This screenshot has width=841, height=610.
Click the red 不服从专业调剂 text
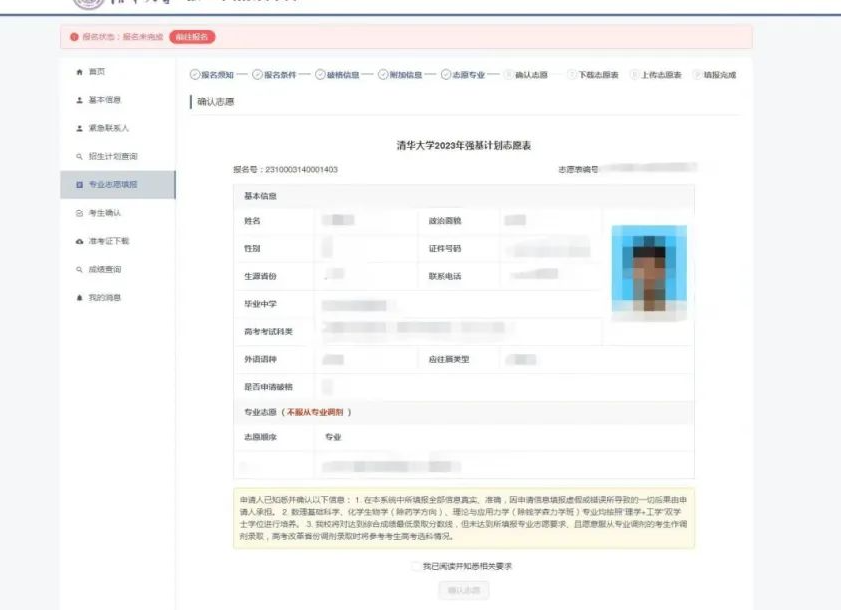point(315,413)
